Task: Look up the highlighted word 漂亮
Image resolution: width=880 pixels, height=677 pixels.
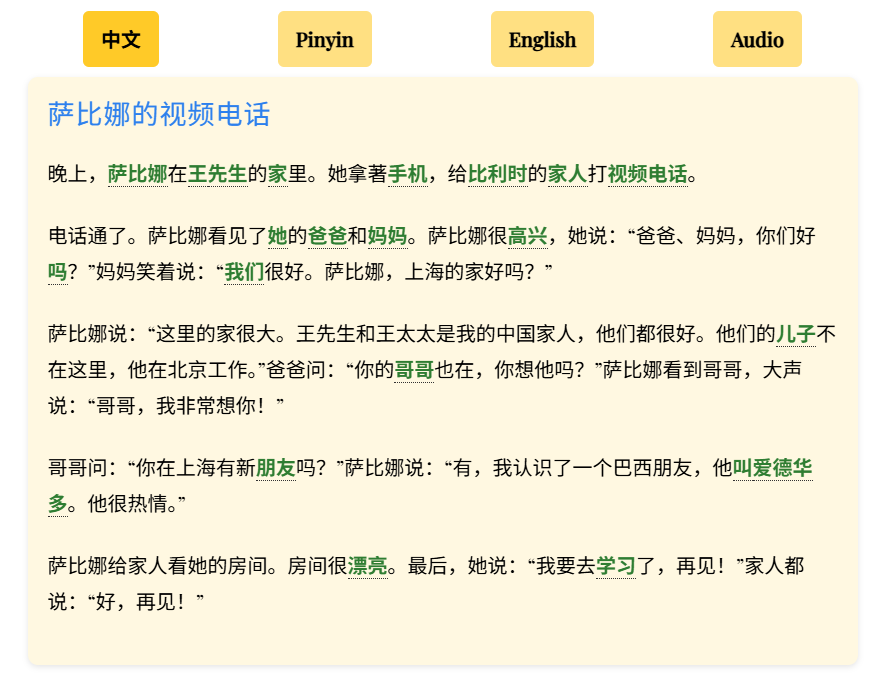Action: 367,566
